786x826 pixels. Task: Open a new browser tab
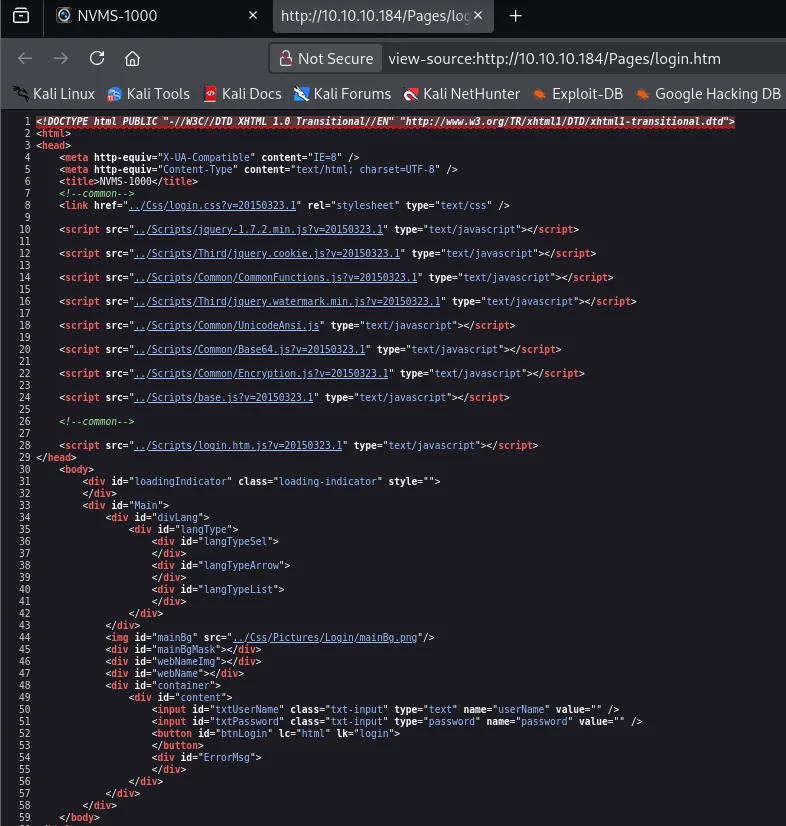click(516, 16)
